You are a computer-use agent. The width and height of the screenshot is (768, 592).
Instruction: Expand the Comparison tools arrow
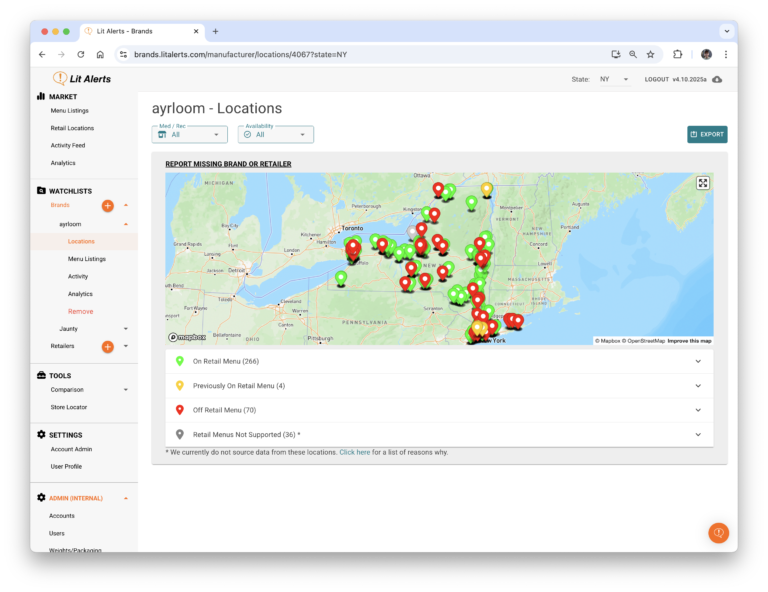[x=126, y=390]
